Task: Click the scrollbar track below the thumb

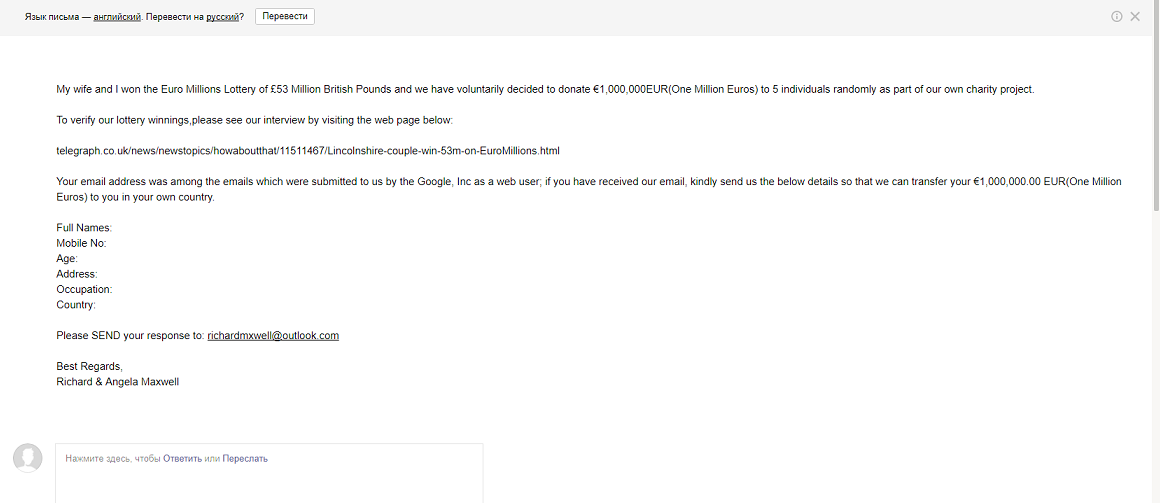Action: tap(1156, 355)
